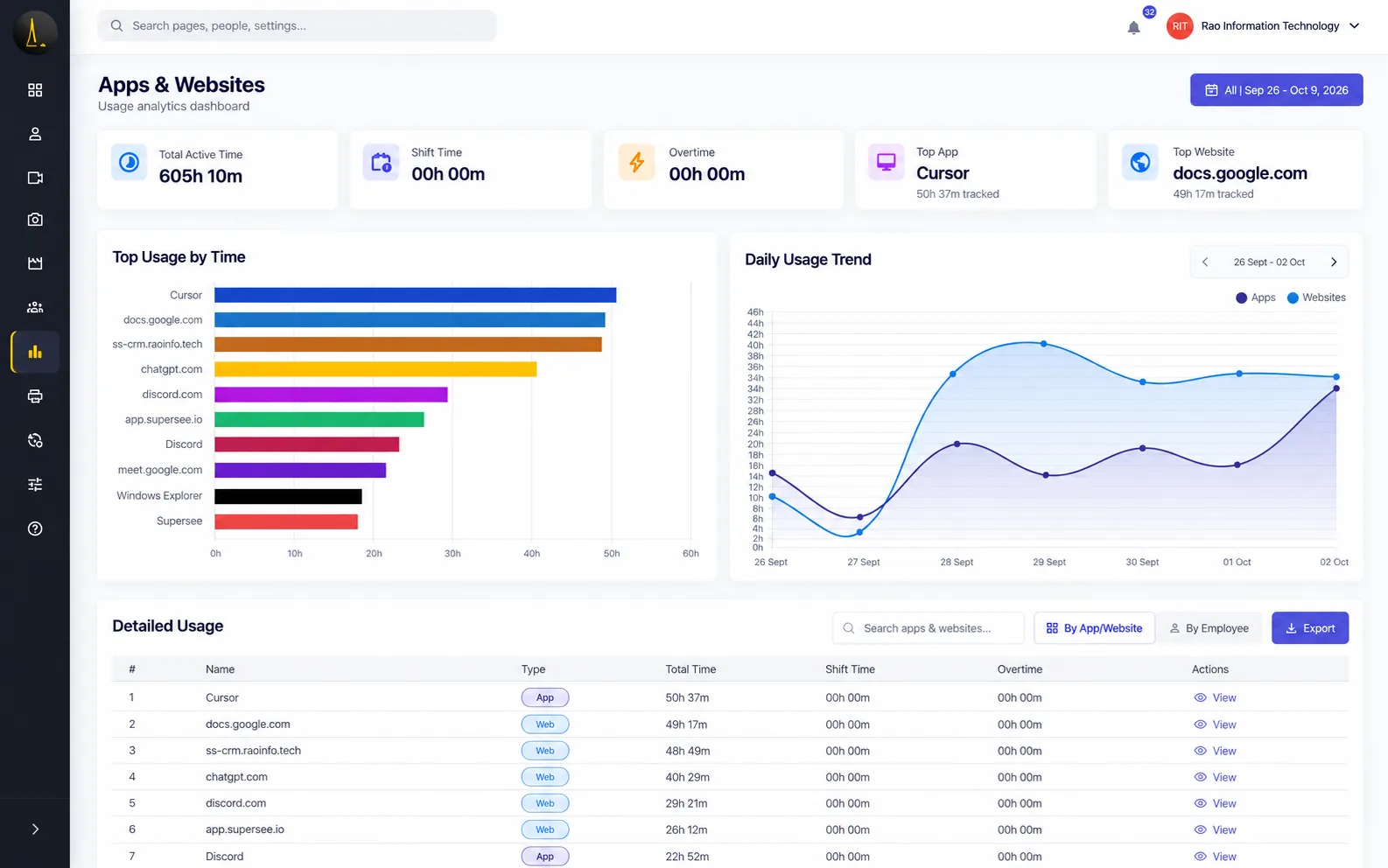
Task: Click View link for ss-crm.raoinfo.tech row
Action: (1215, 751)
